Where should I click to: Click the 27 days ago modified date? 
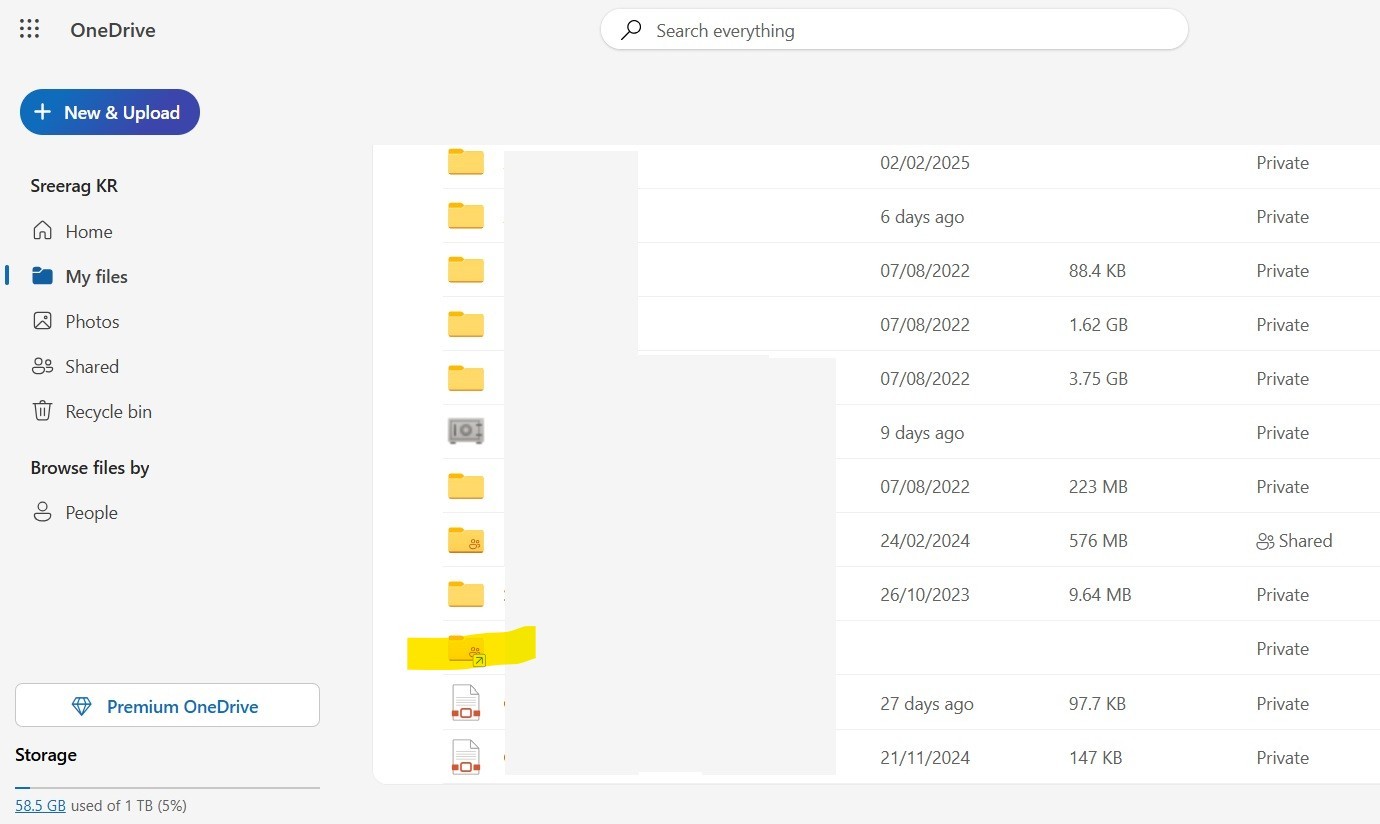[x=927, y=703]
